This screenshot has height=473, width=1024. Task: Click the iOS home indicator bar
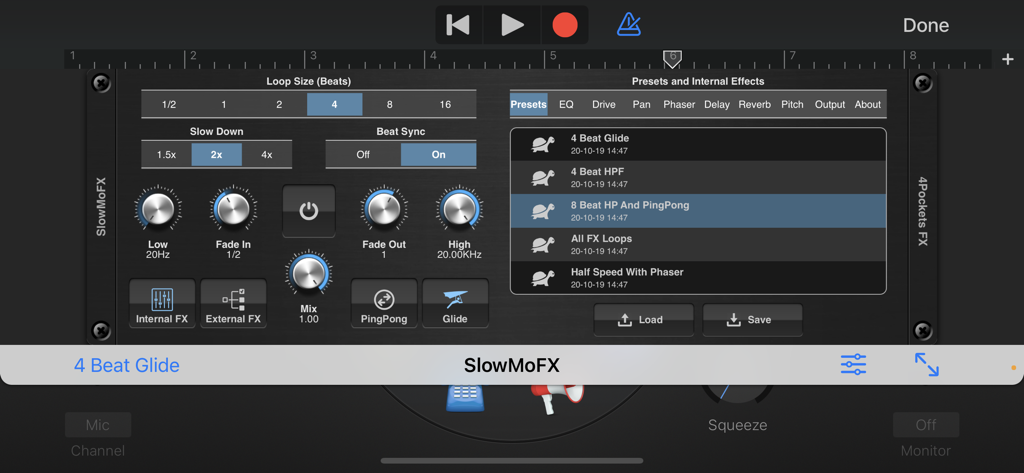click(x=511, y=461)
